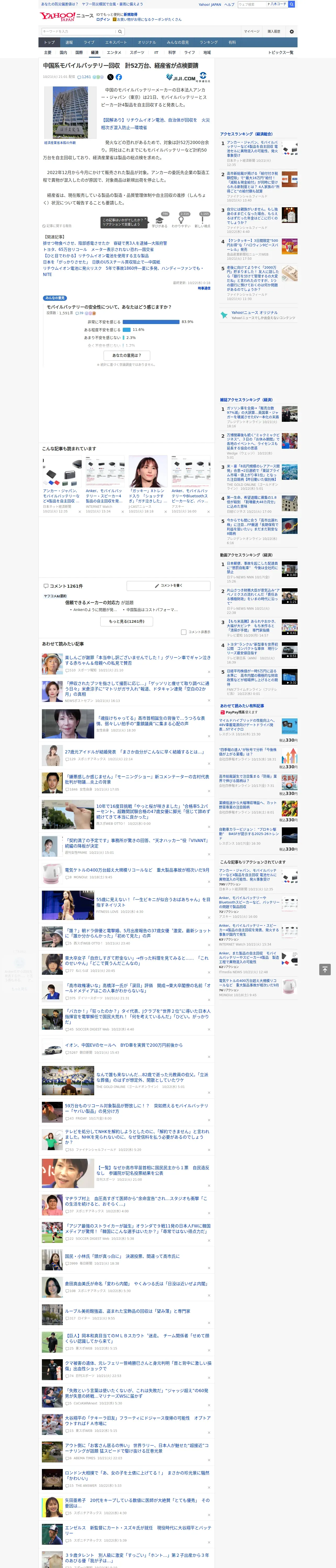Screen dimensions: 336x1568
Task: Open the みんなの意見 navigation tab
Action: coord(177,43)
